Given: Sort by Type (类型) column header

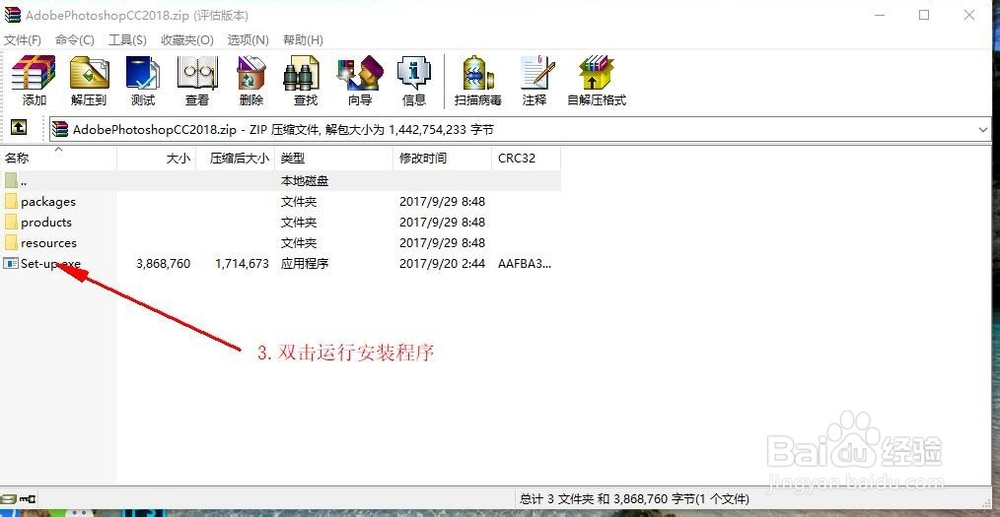Looking at the screenshot, I should [x=334, y=158].
